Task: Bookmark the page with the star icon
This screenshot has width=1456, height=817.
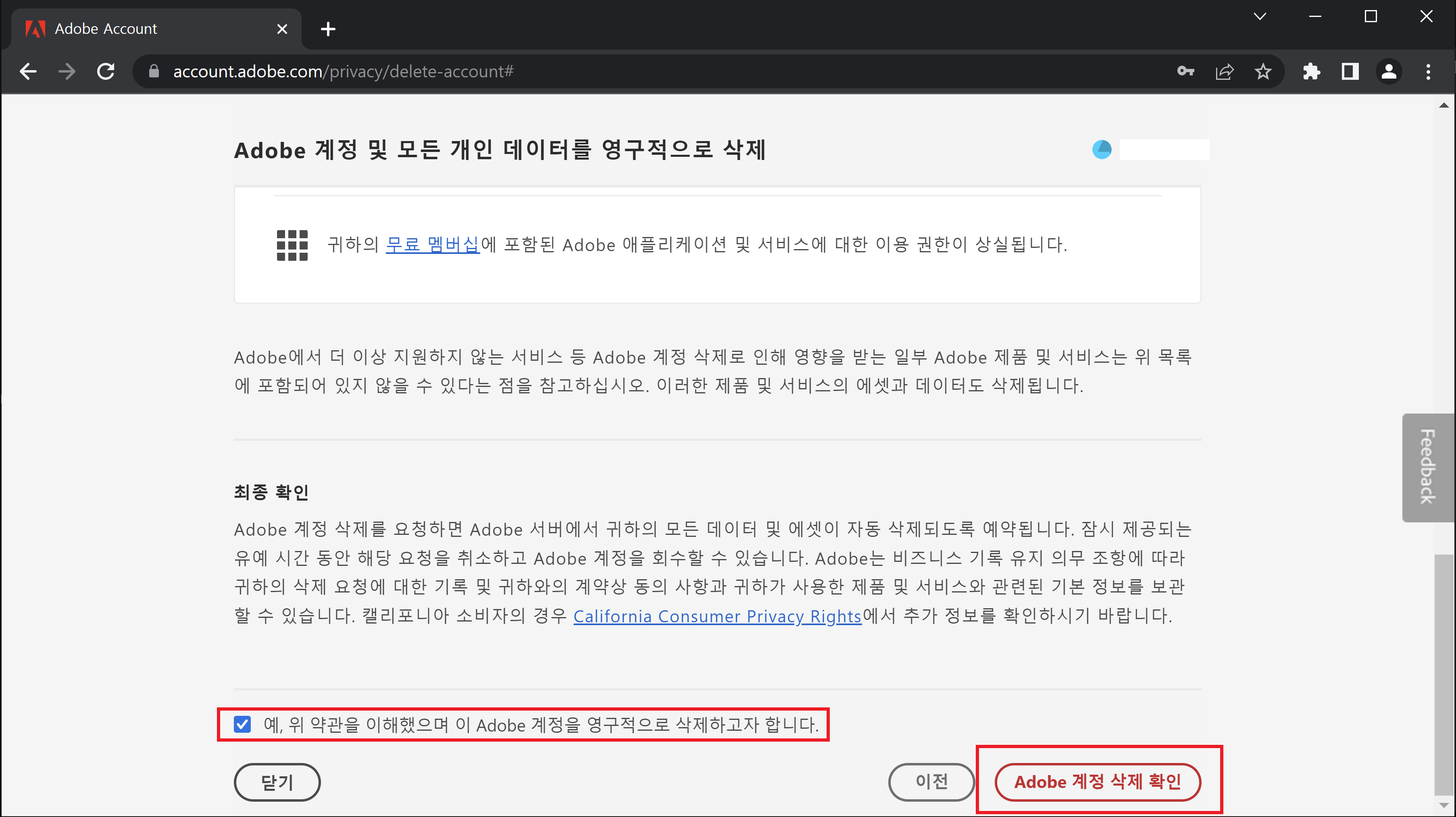Action: tap(1263, 71)
